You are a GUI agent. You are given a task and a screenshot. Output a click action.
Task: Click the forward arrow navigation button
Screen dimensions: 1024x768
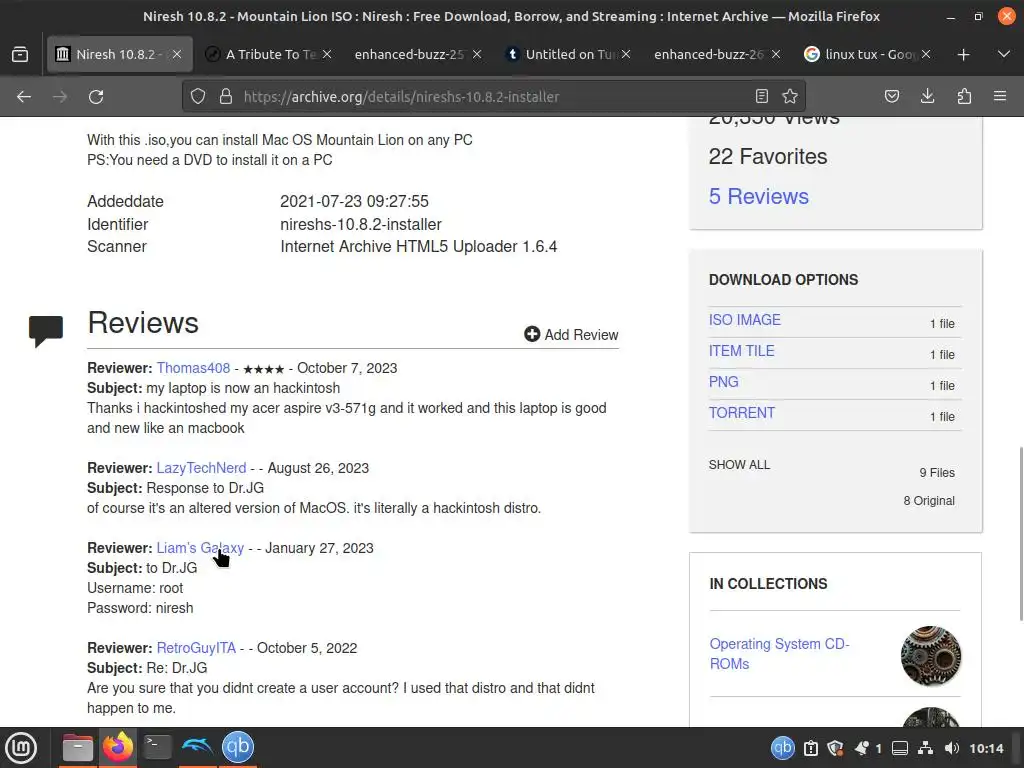pyautogui.click(x=60, y=97)
